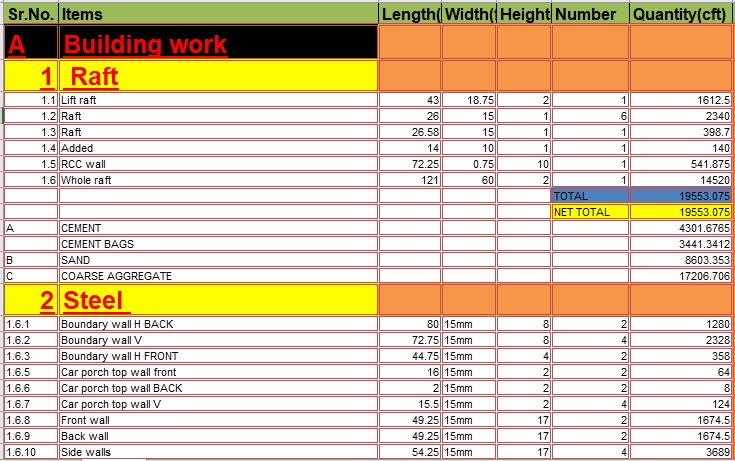This screenshot has height=461, width=735.
Task: Click Car porch top wall front cell
Action: click(218, 372)
